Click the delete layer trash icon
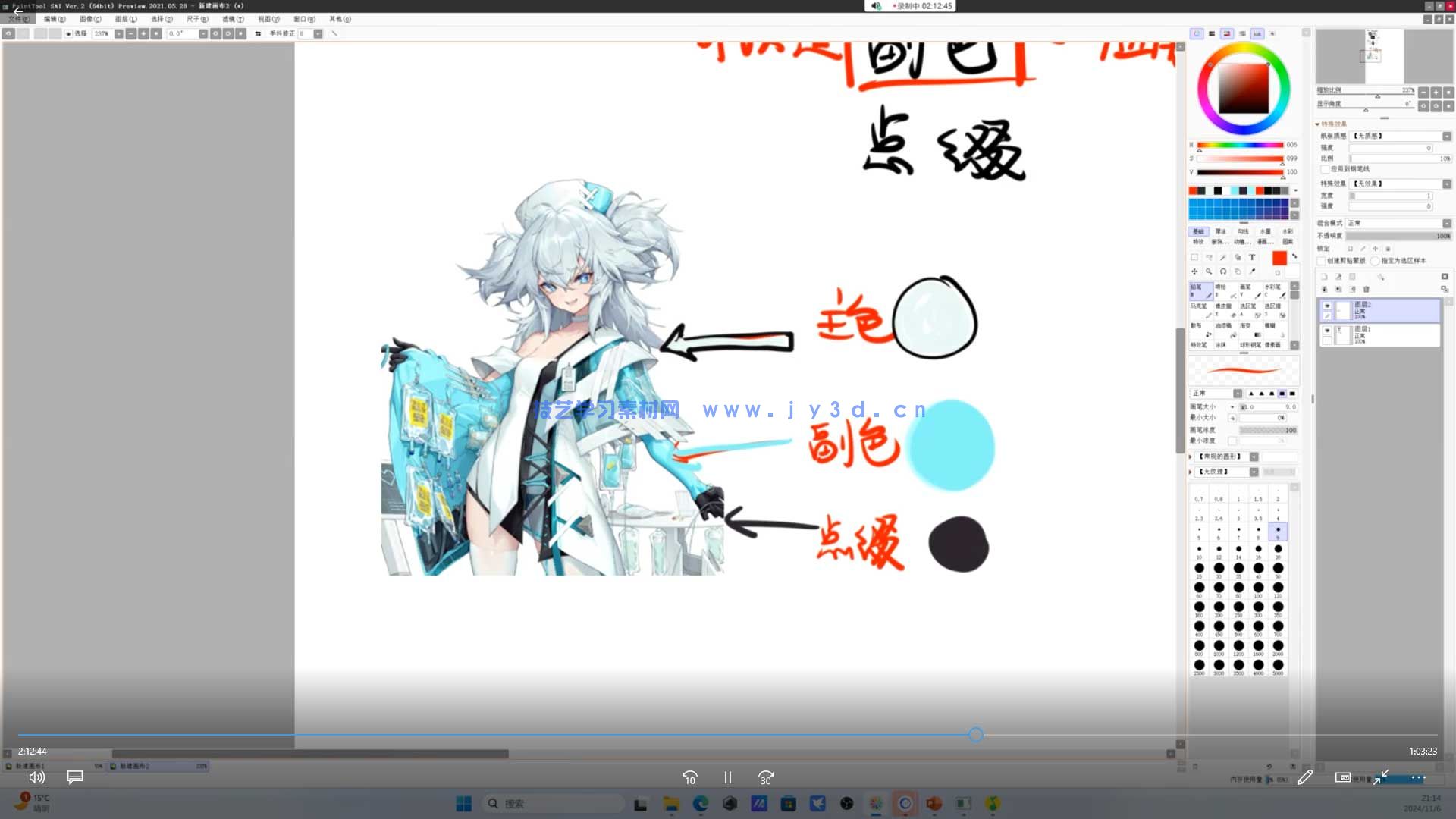1456x819 pixels. [x=1366, y=290]
